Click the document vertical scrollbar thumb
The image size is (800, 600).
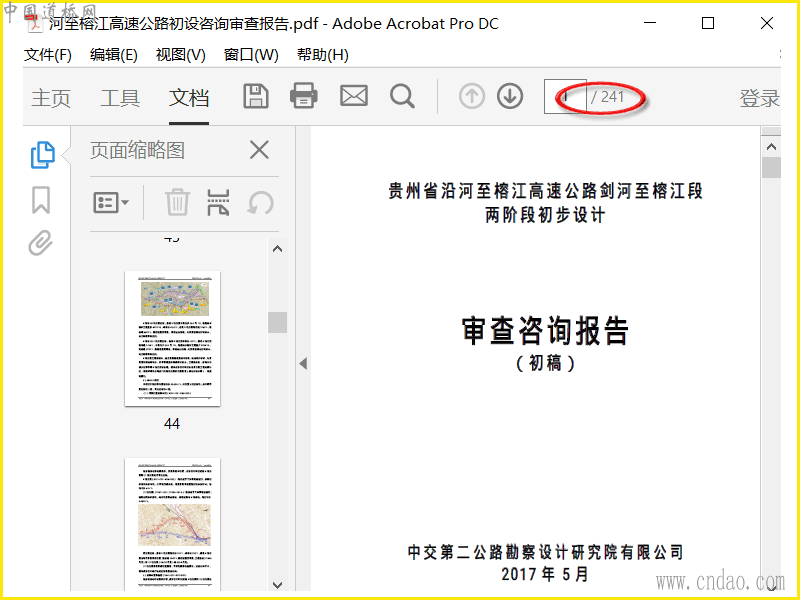coord(771,167)
